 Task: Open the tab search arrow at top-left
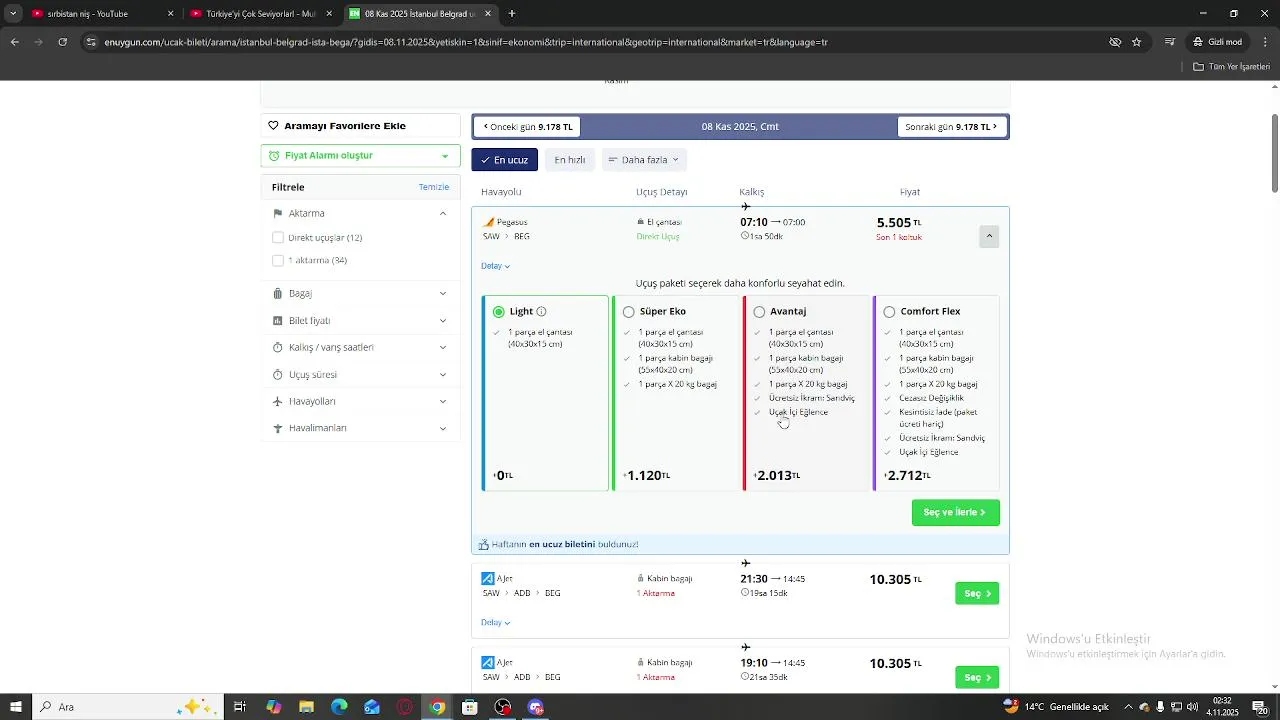pyautogui.click(x=13, y=14)
